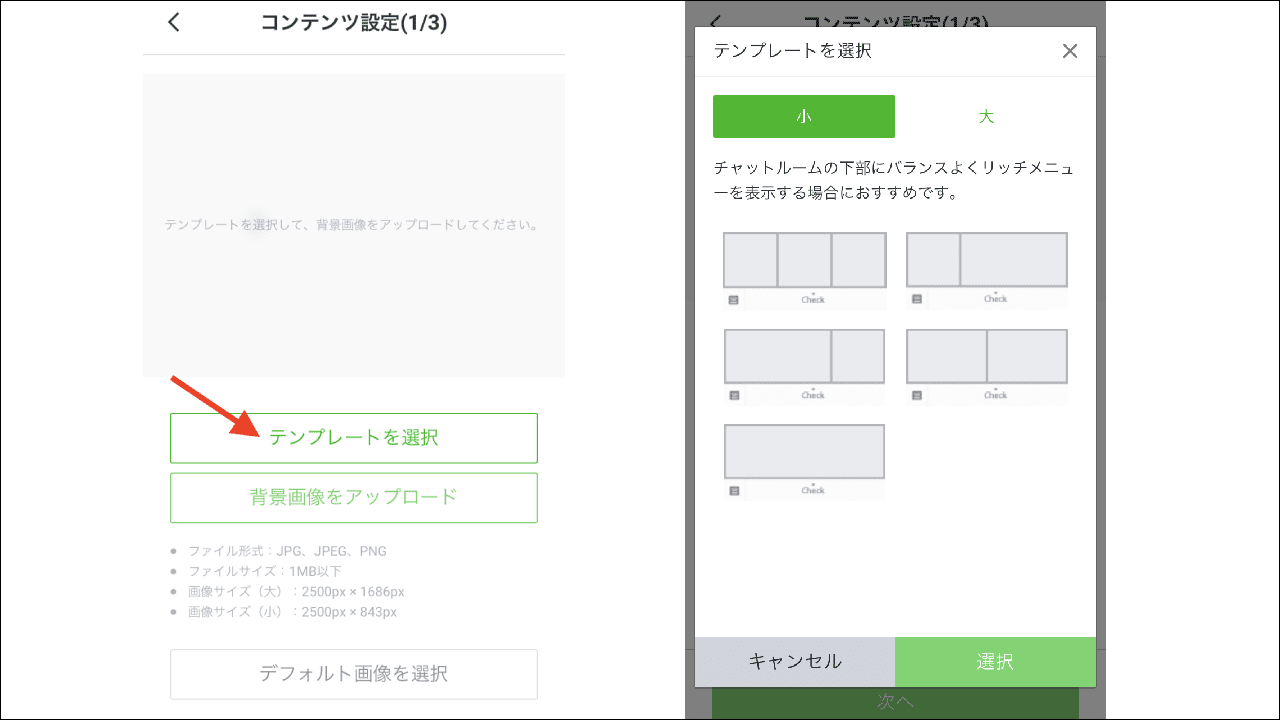Tap the dimmed 次へ button
The image size is (1280, 720).
click(x=895, y=702)
